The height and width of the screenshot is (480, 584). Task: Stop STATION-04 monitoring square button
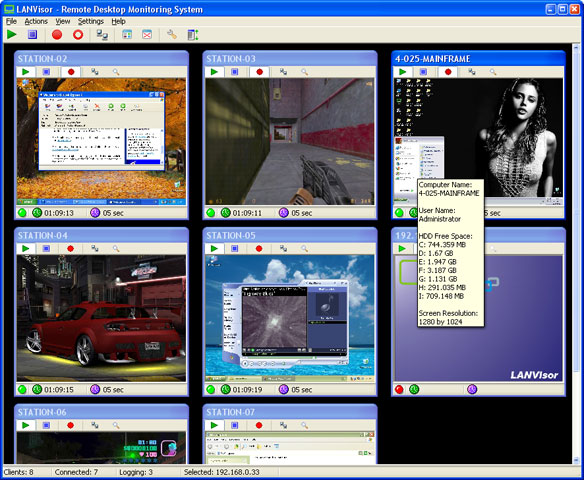click(x=46, y=248)
